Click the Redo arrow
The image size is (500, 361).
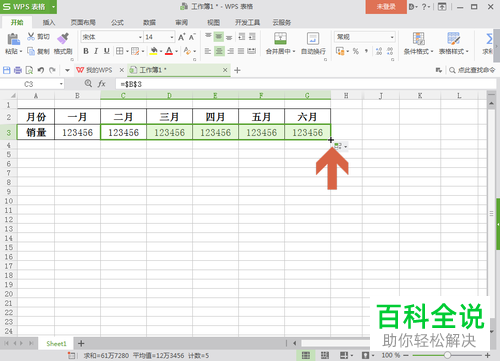click(52, 70)
